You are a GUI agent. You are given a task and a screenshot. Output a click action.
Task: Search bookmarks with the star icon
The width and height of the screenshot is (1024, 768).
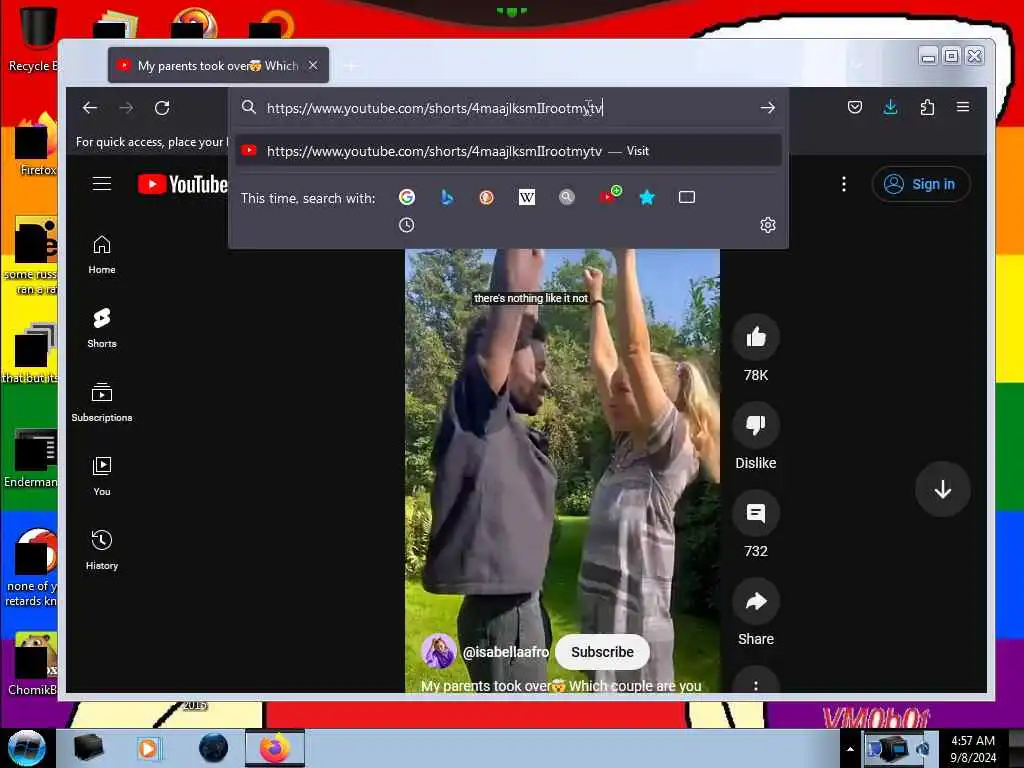[647, 197]
